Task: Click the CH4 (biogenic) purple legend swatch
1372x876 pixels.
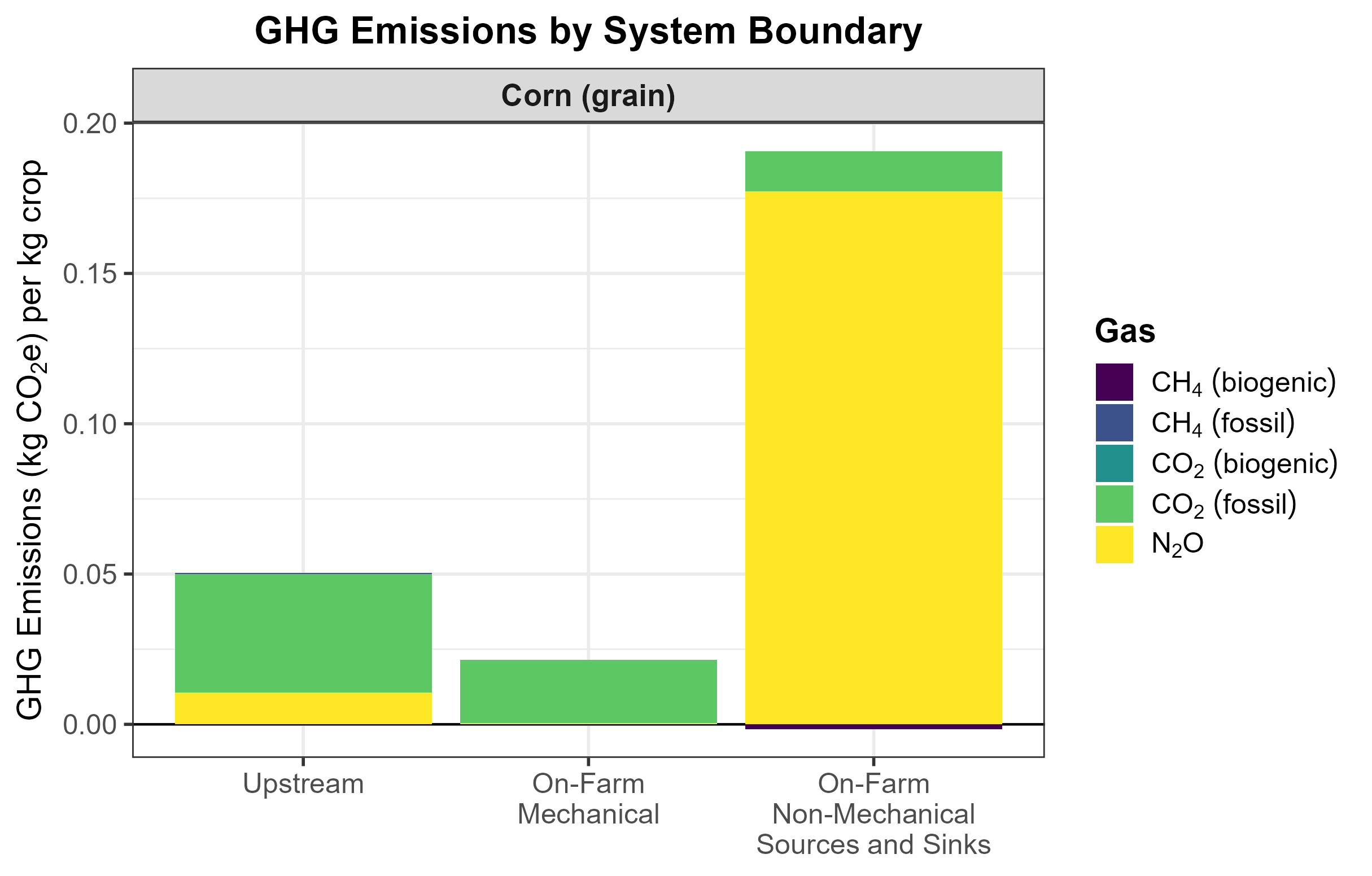Action: point(1114,382)
